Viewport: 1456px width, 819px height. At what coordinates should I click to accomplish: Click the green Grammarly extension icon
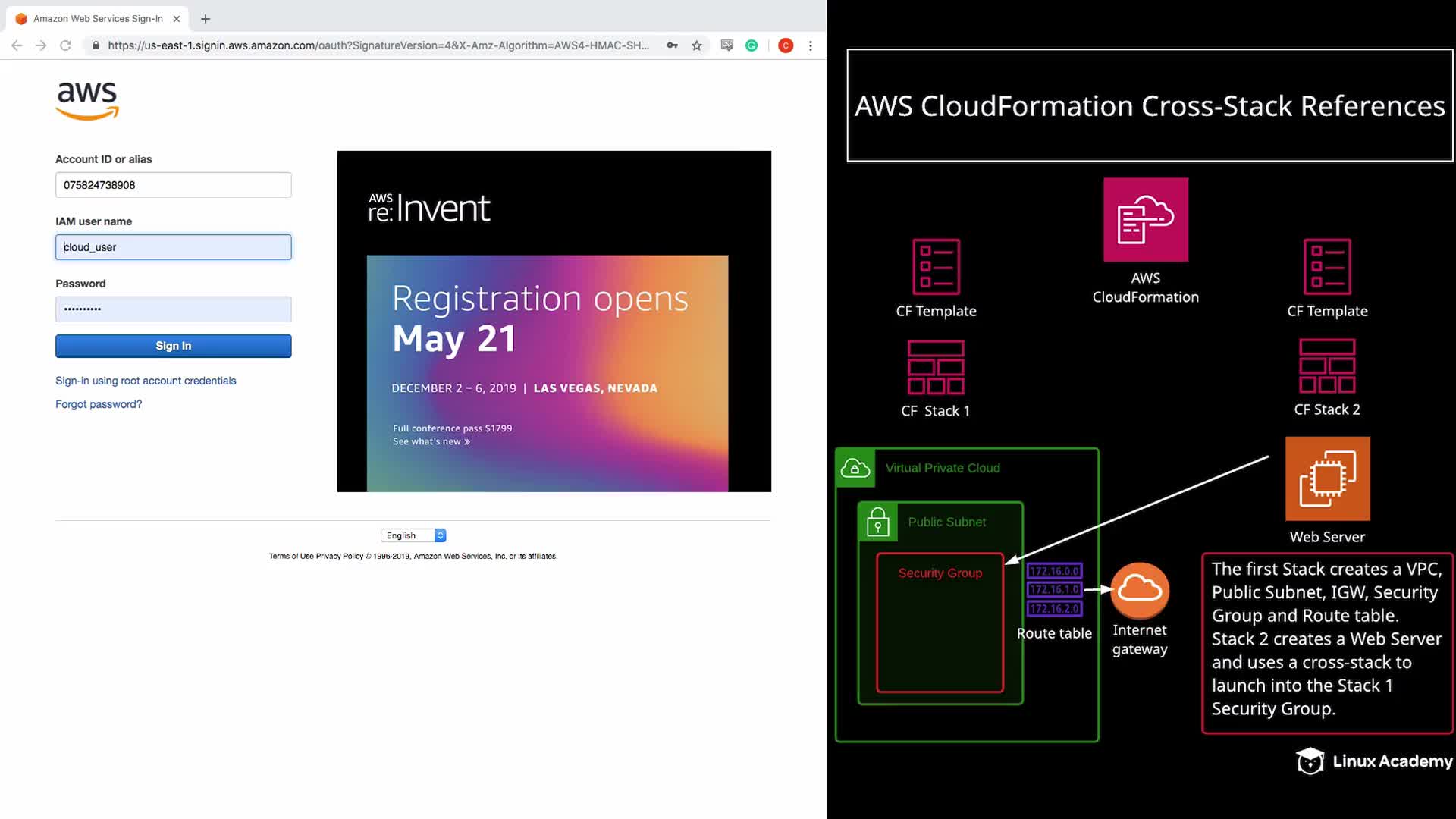[752, 45]
